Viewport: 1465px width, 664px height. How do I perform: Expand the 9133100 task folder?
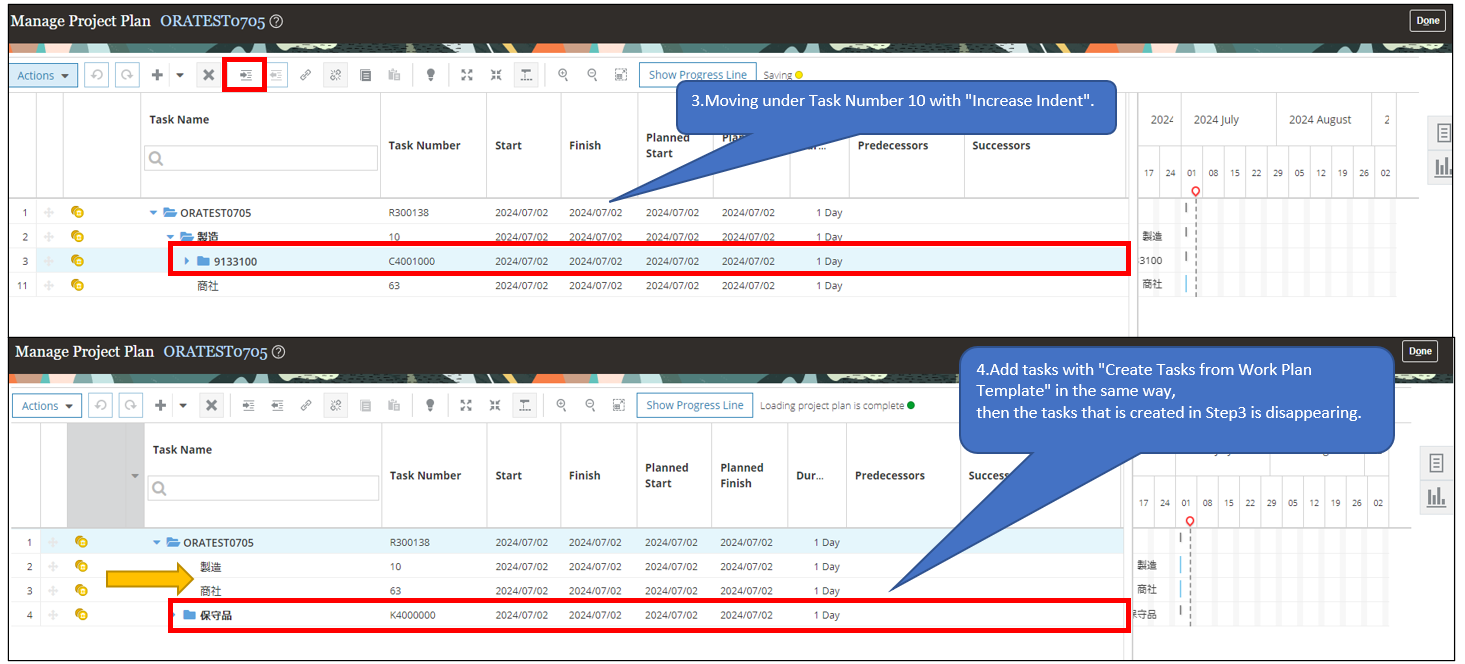click(186, 261)
